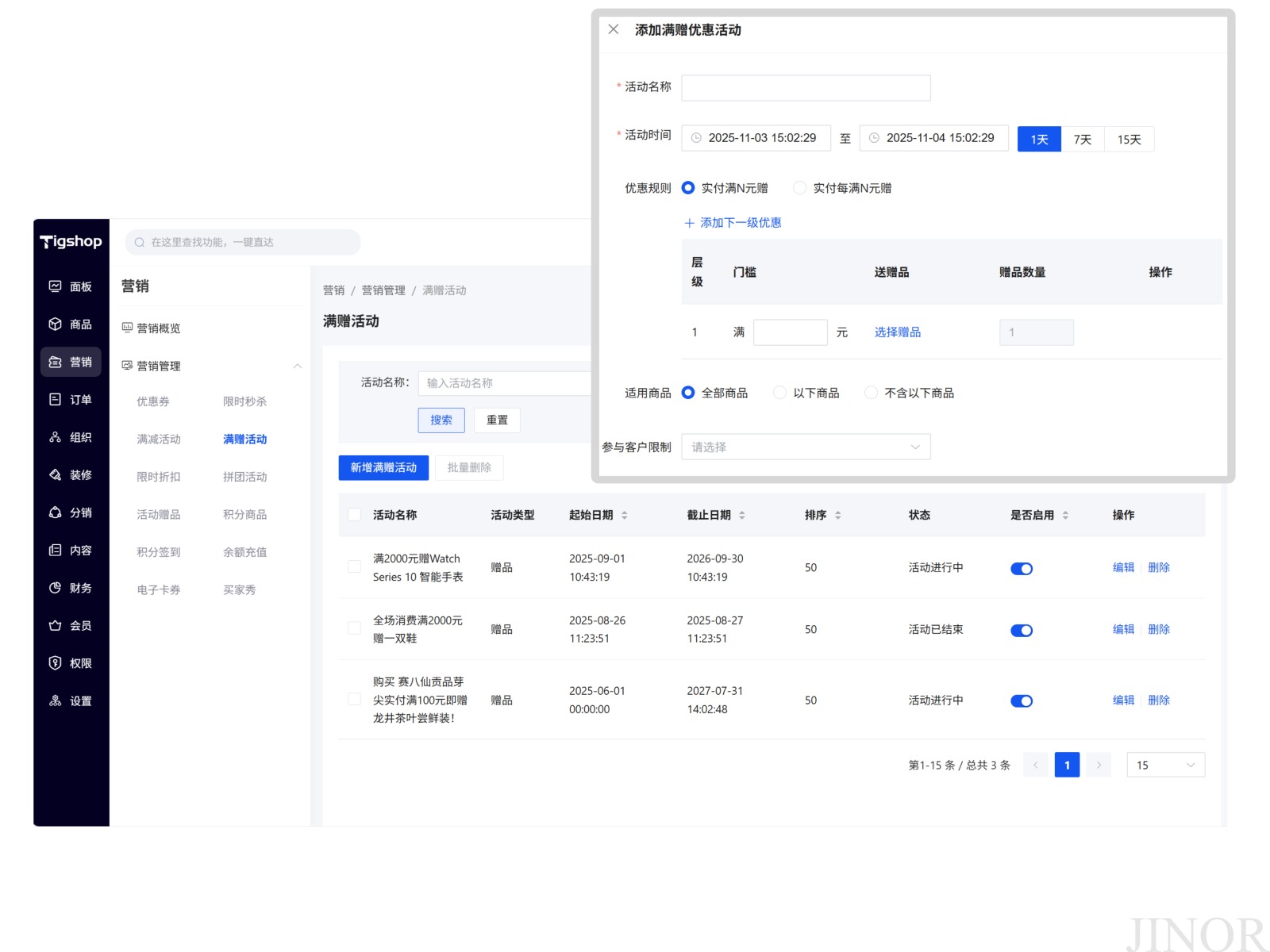Open the 商品 products sidebar icon
Screen dimensions: 1270x952
pos(55,324)
